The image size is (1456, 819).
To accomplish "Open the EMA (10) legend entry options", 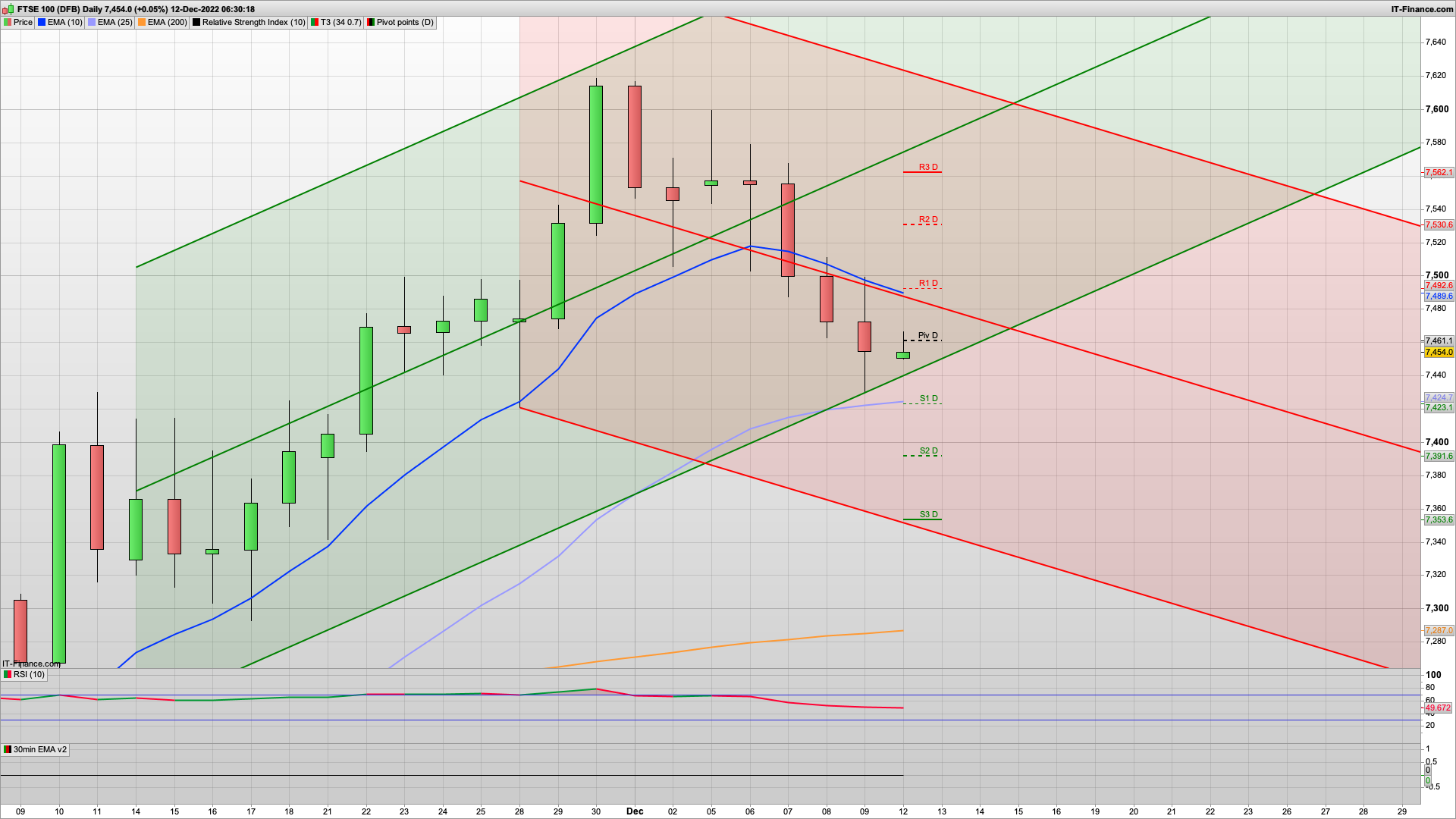I will coord(61,22).
